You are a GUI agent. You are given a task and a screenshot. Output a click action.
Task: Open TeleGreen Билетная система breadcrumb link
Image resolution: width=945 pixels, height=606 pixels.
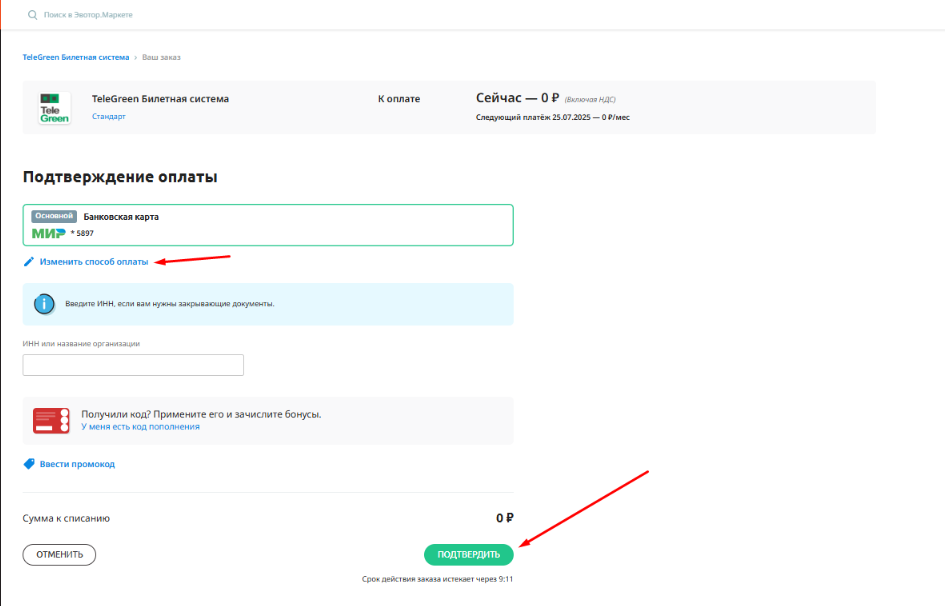coord(76,57)
